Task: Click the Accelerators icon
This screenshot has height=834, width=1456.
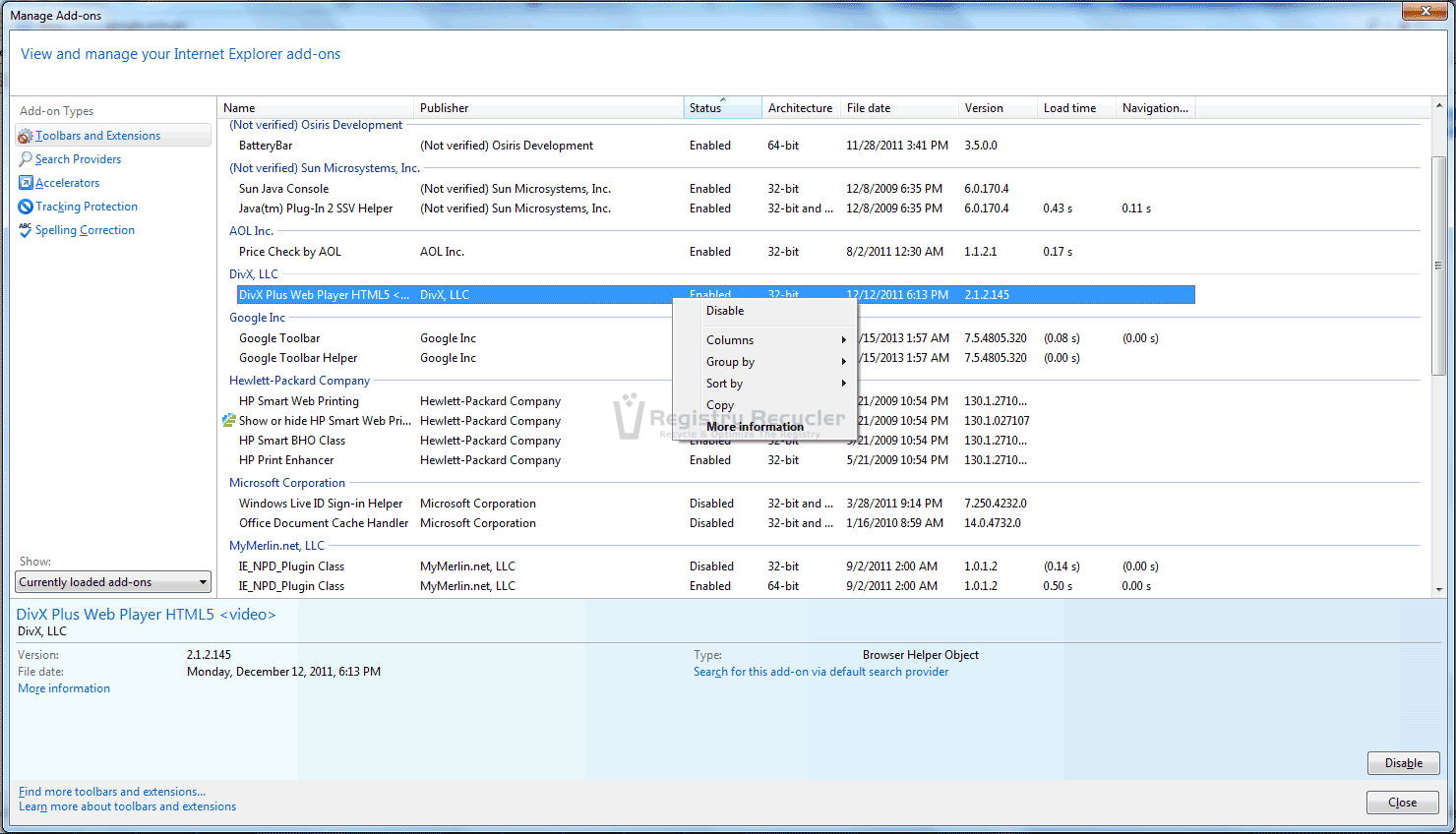Action: pos(26,183)
